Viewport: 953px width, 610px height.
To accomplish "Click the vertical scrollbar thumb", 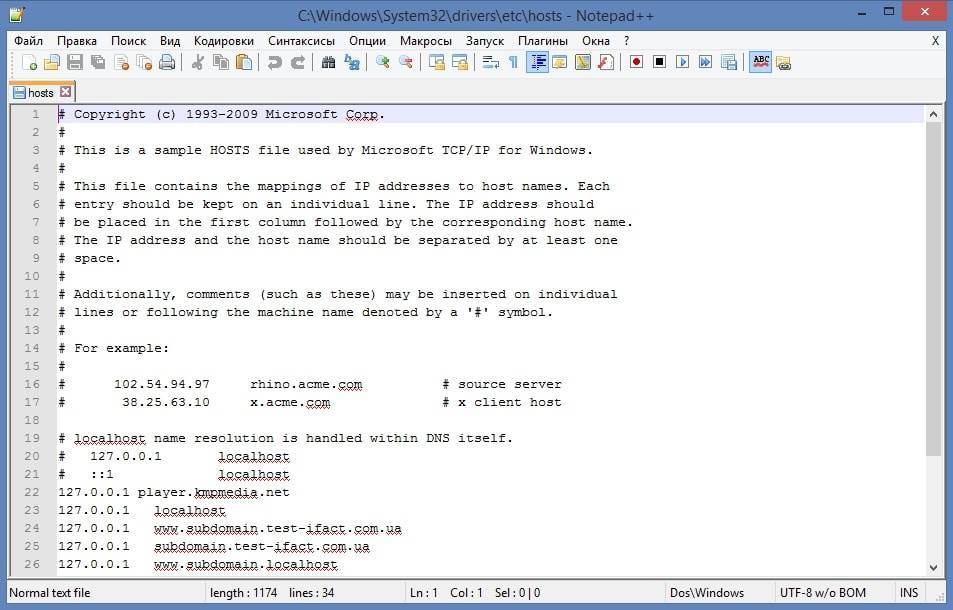I will click(x=933, y=289).
